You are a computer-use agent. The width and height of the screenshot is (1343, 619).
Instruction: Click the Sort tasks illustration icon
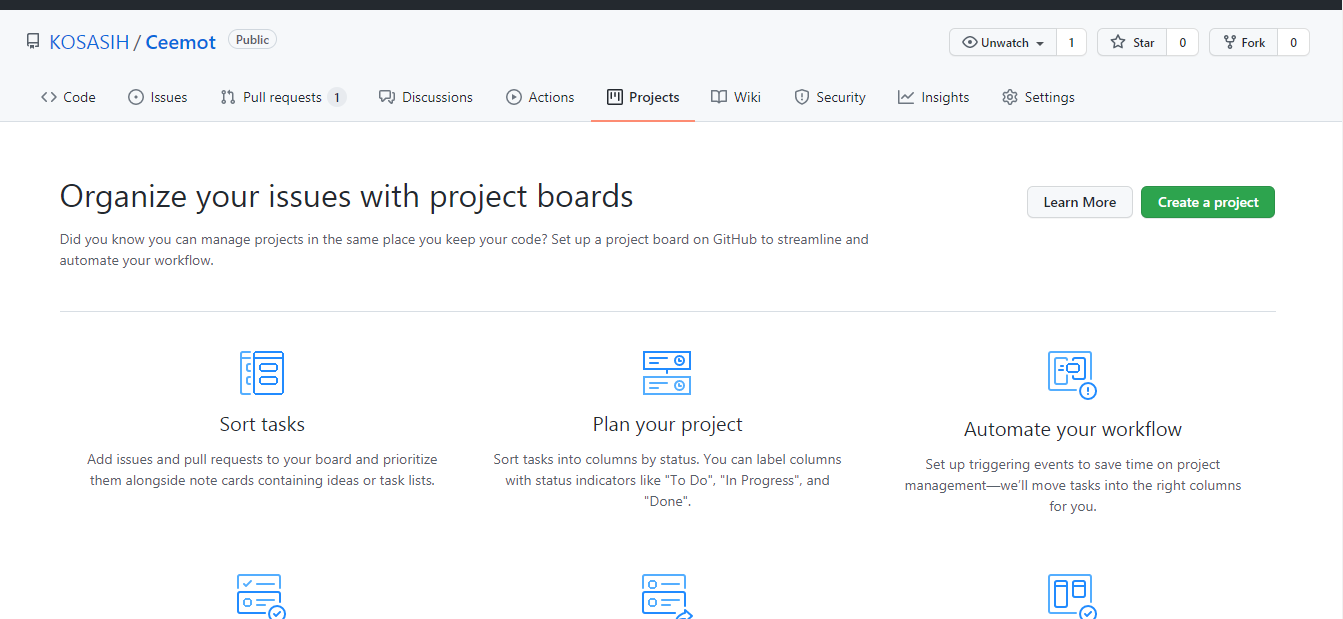click(262, 373)
